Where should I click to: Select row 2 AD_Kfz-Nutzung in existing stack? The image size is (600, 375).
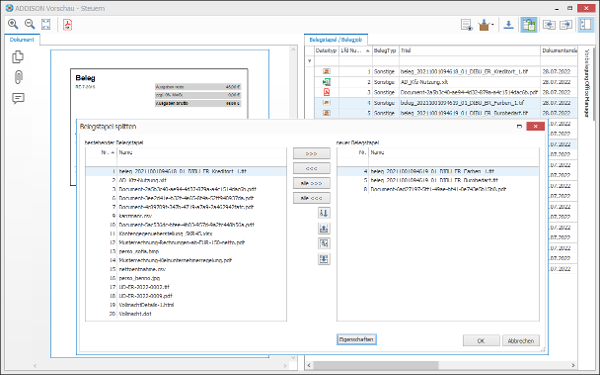[x=186, y=180]
